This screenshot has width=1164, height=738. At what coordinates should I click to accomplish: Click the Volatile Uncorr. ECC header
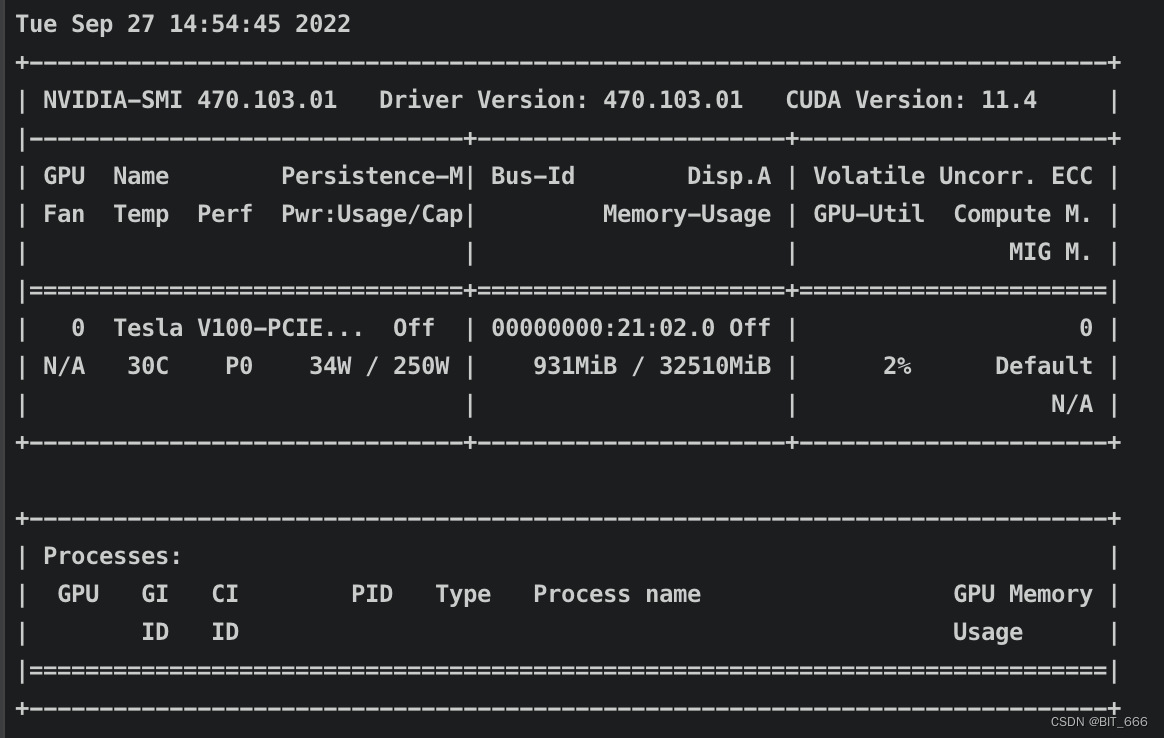point(952,176)
